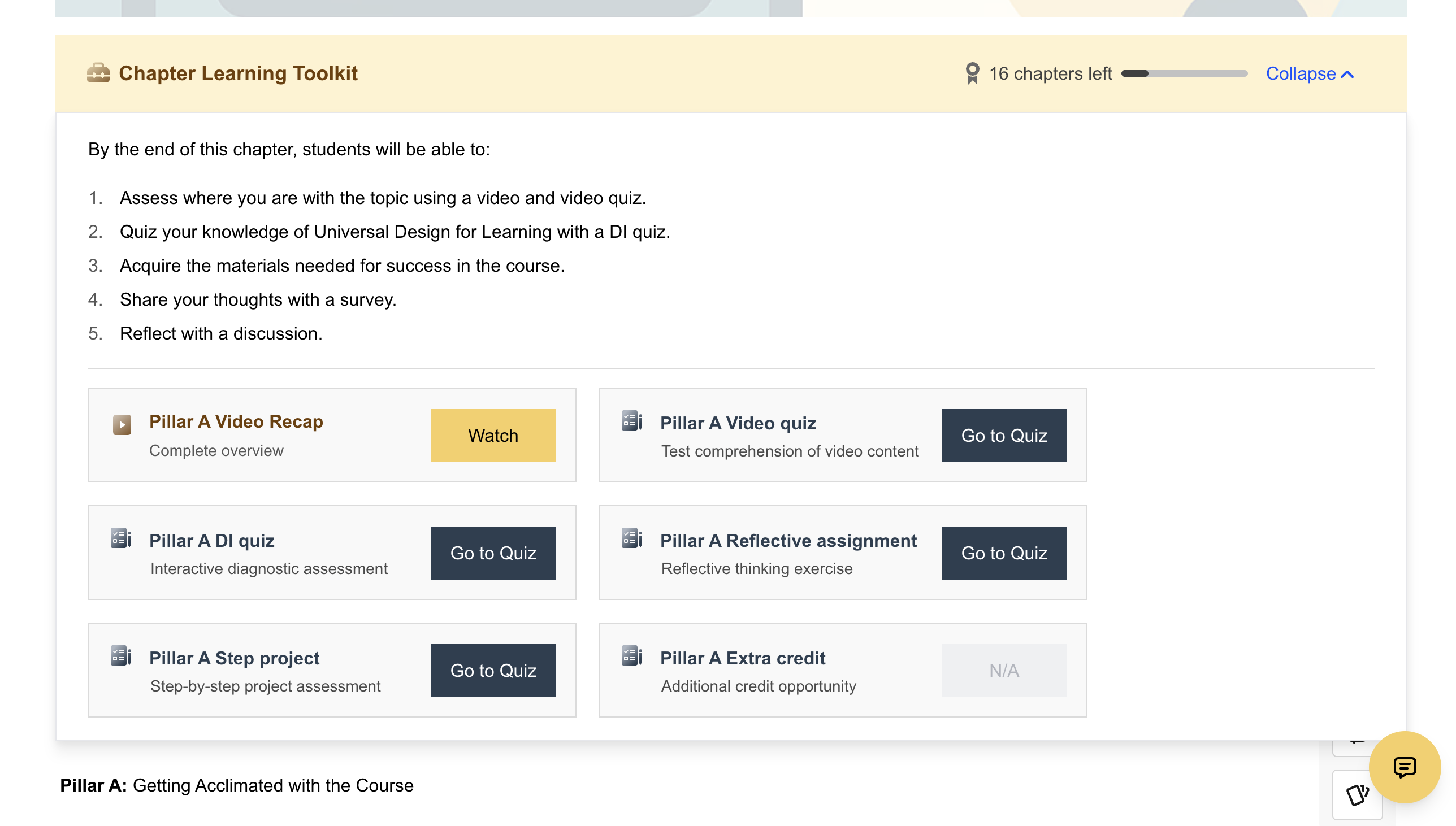Image resolution: width=1456 pixels, height=826 pixels.
Task: Open the Pillar A Video Recap title link
Action: point(236,421)
